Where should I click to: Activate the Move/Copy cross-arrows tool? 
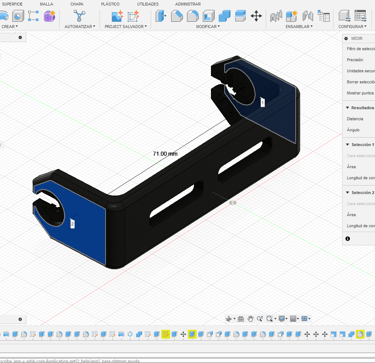coord(256,16)
